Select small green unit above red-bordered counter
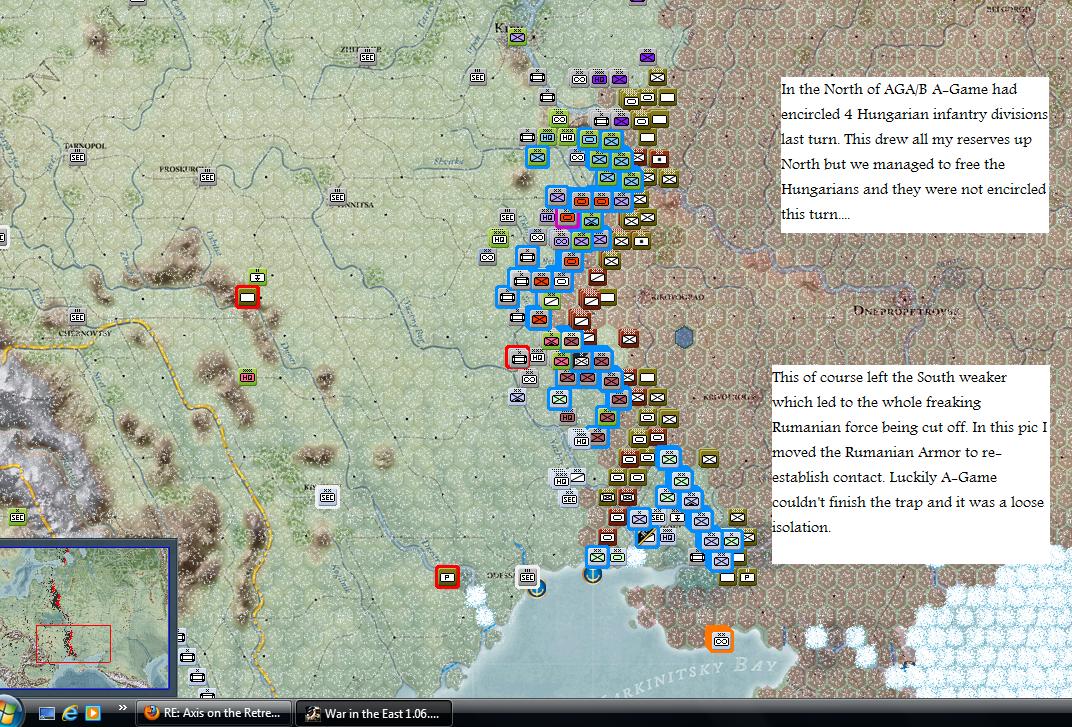 (x=257, y=277)
